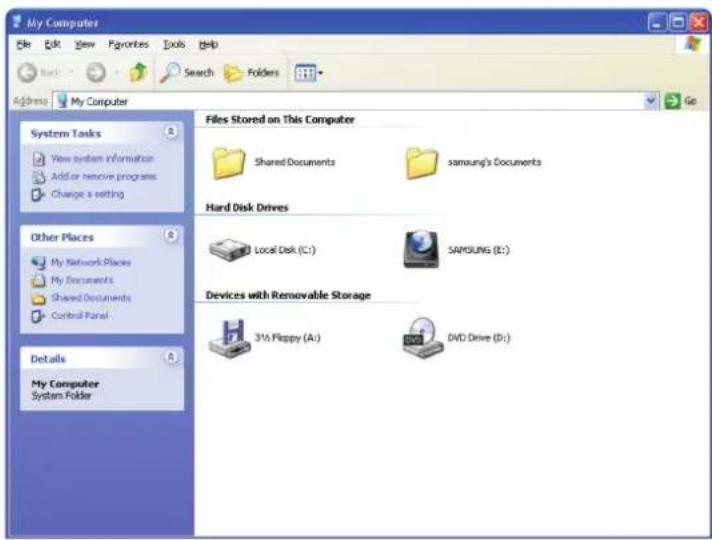Viewport: 712px width, 540px height.
Task: Click Add or remove programs link
Action: point(104,176)
